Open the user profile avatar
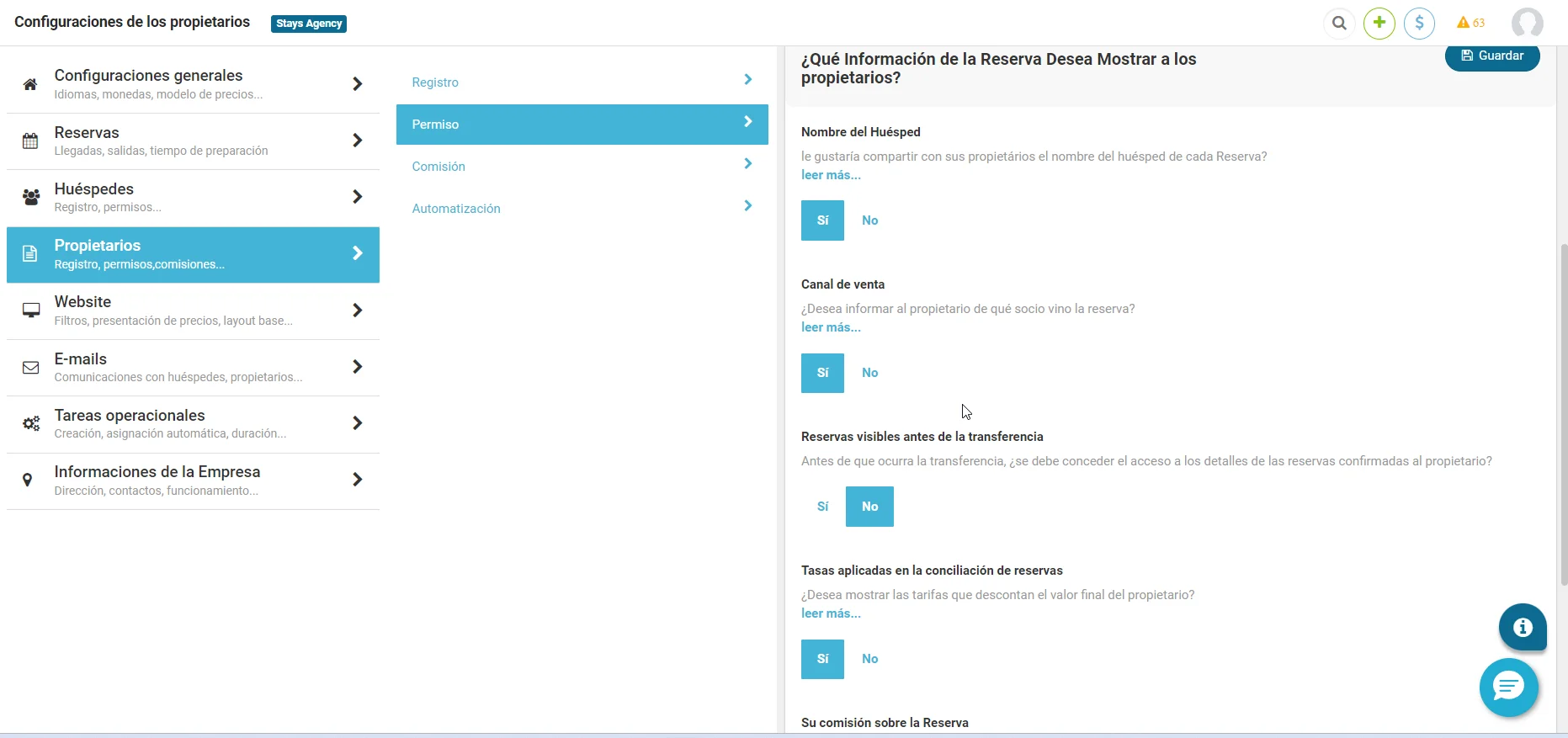The width and height of the screenshot is (1568, 738). [x=1528, y=23]
